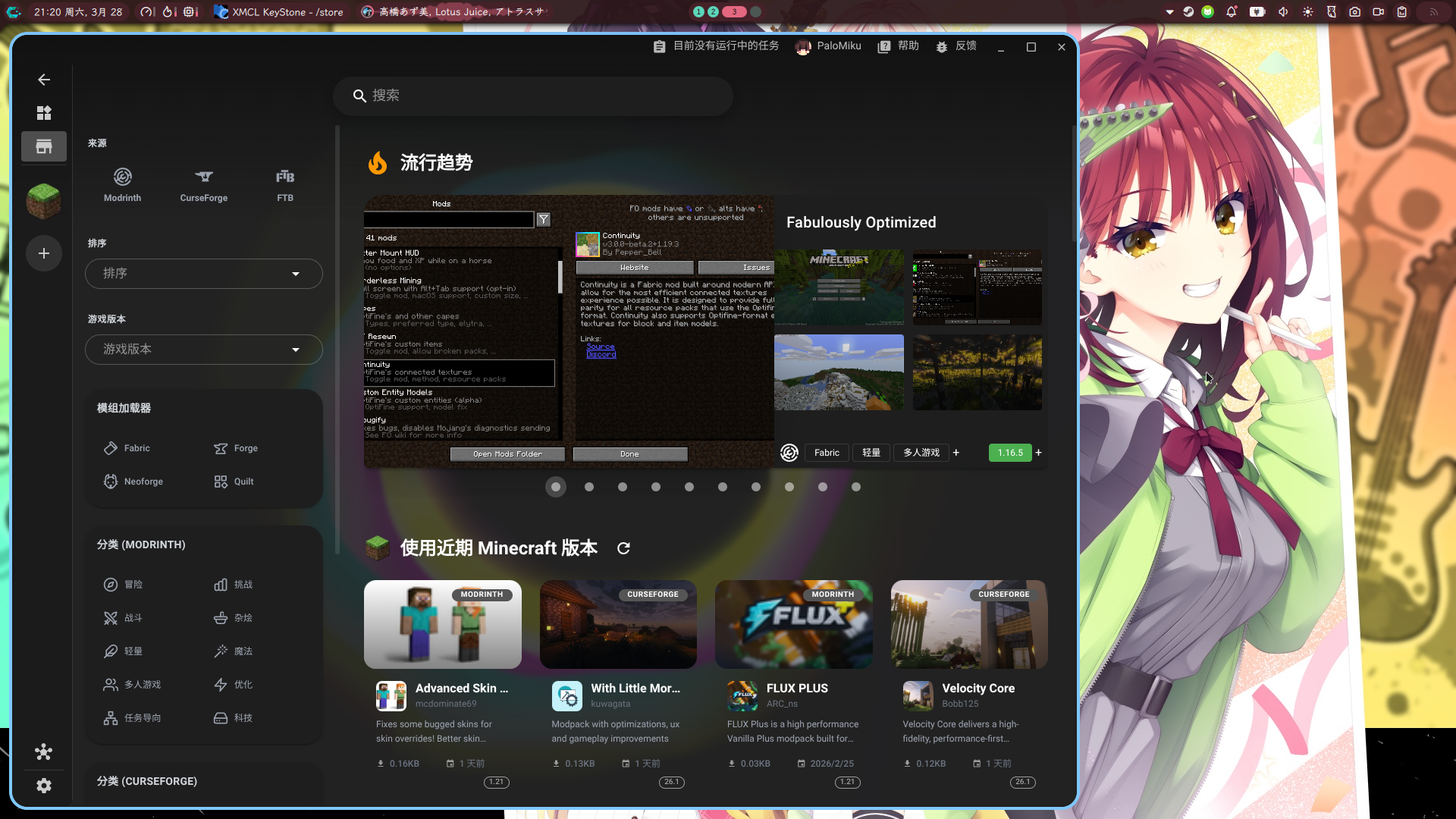This screenshot has width=1456, height=819.
Task: Open PaloMiku user account
Action: click(x=828, y=46)
